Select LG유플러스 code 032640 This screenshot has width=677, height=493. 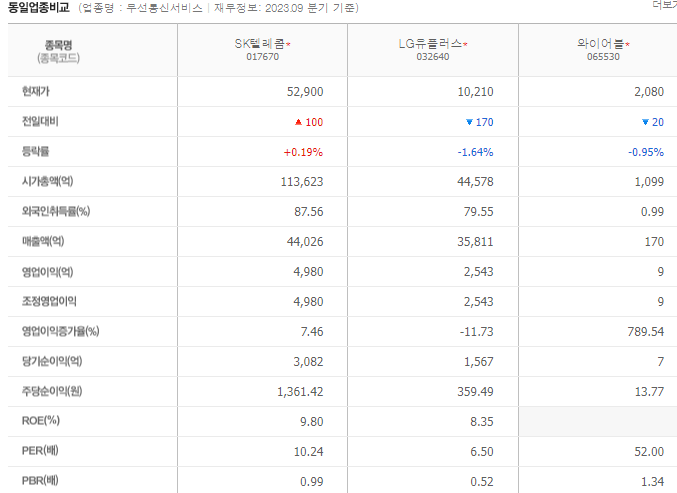(433, 57)
